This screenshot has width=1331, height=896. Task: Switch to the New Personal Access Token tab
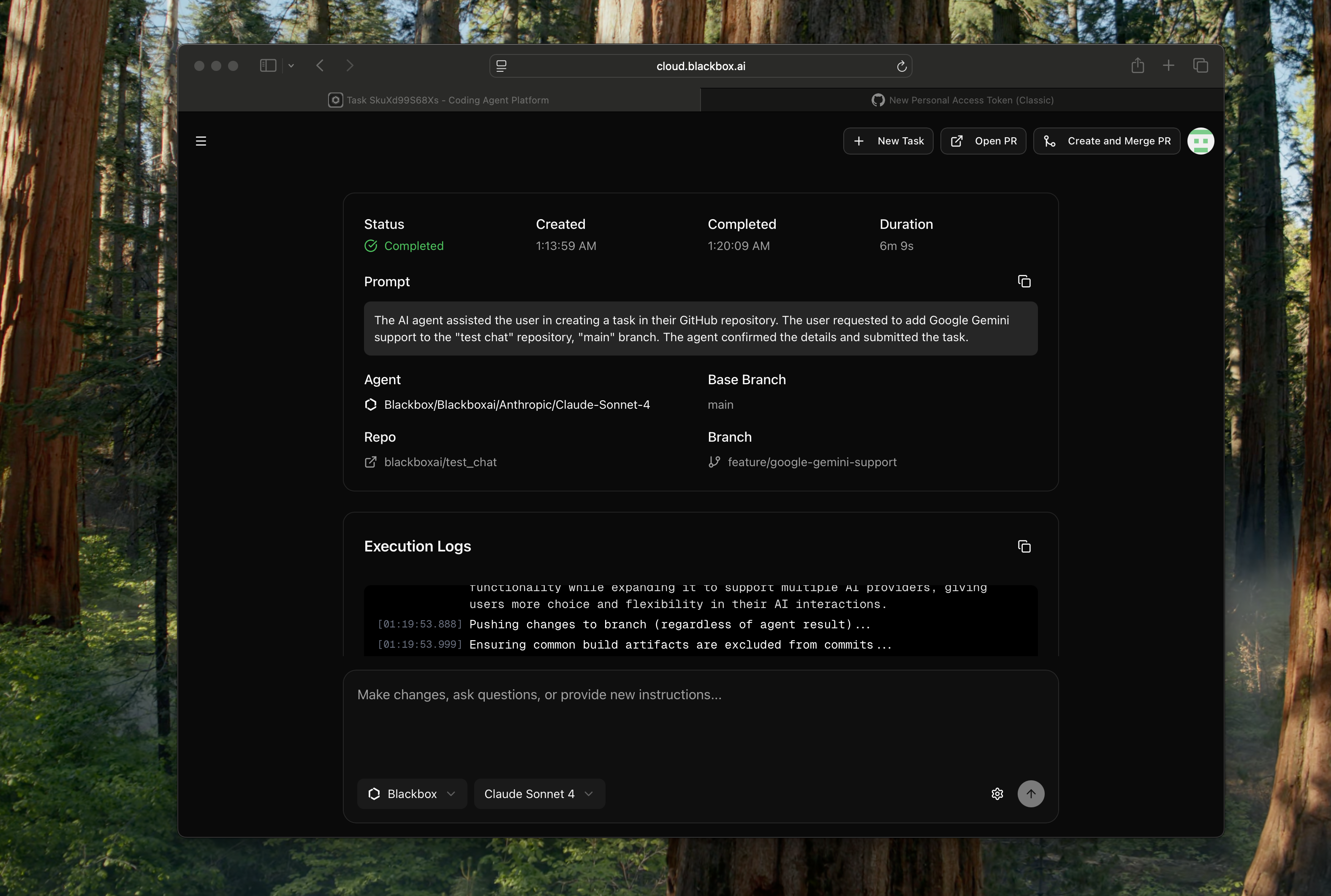click(962, 100)
